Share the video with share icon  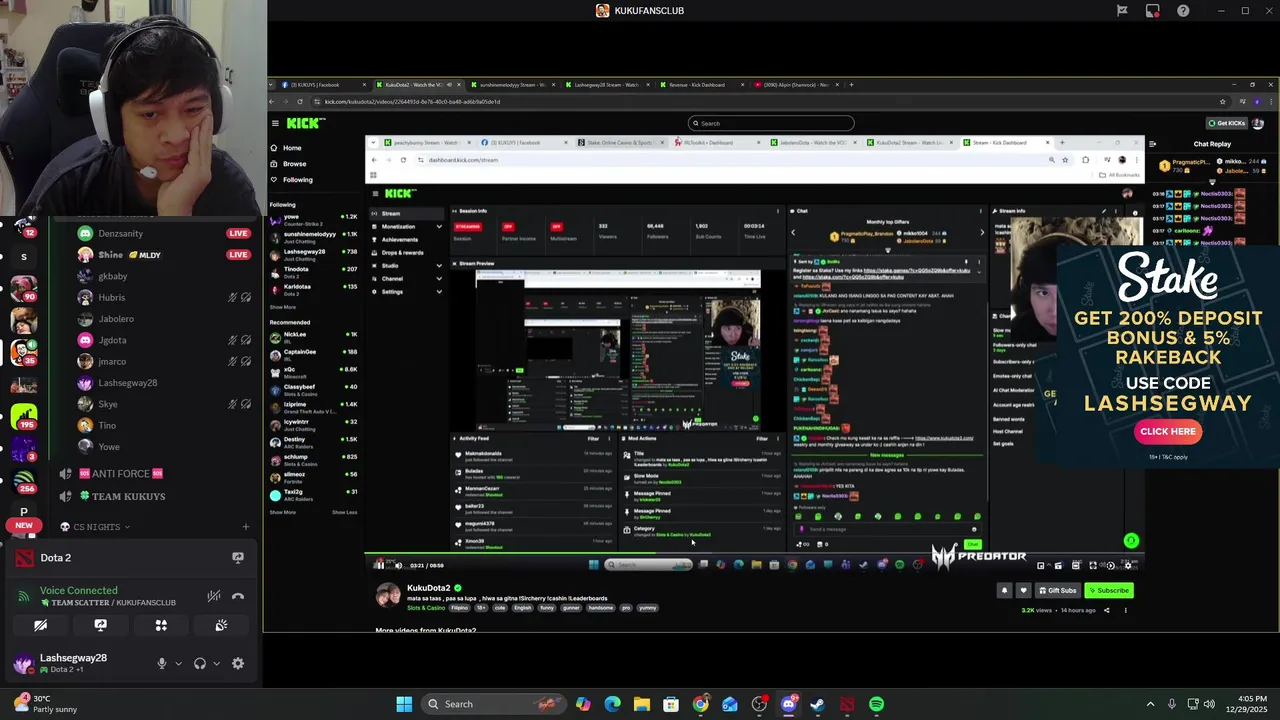pyautogui.click(x=1106, y=610)
